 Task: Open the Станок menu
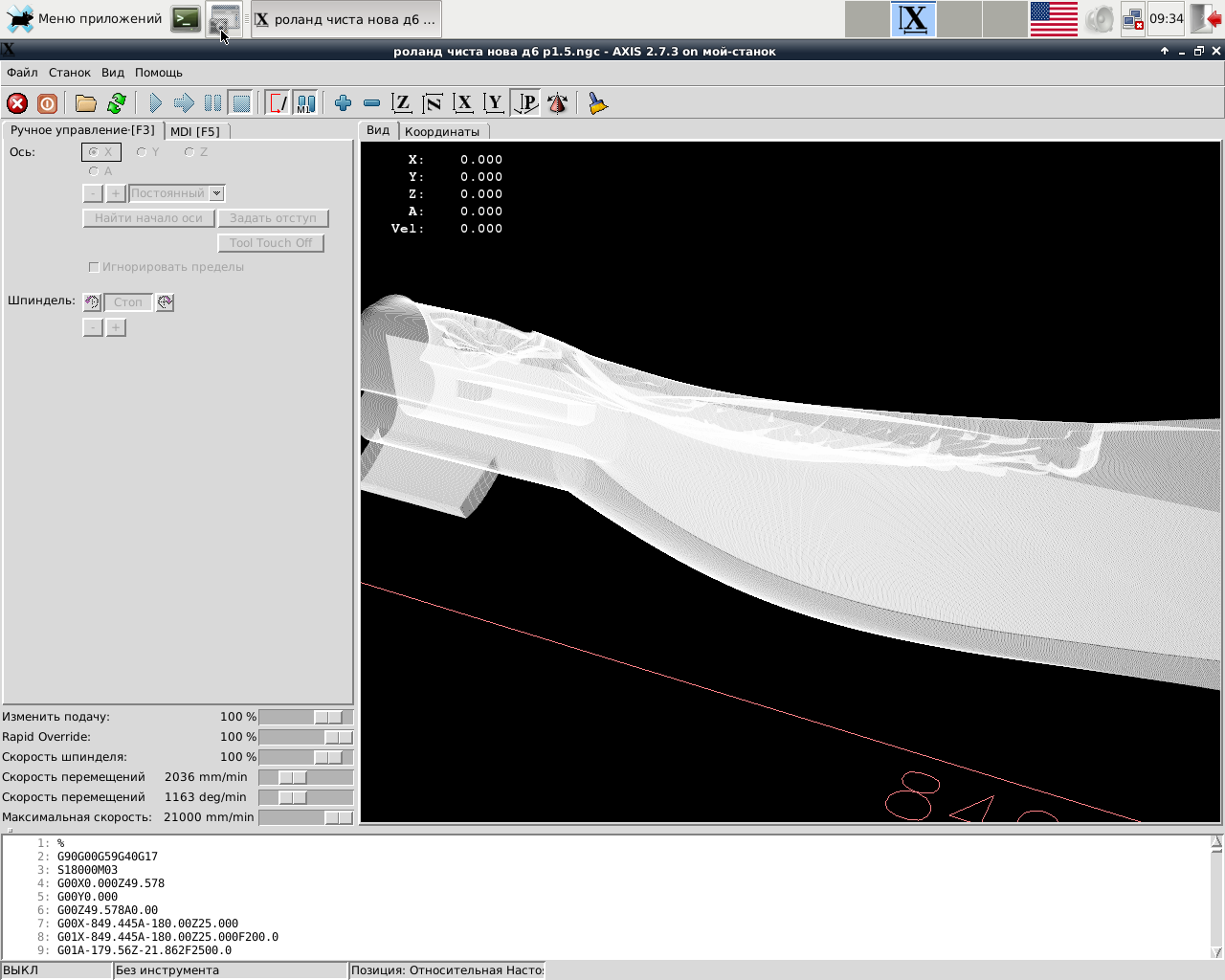69,73
